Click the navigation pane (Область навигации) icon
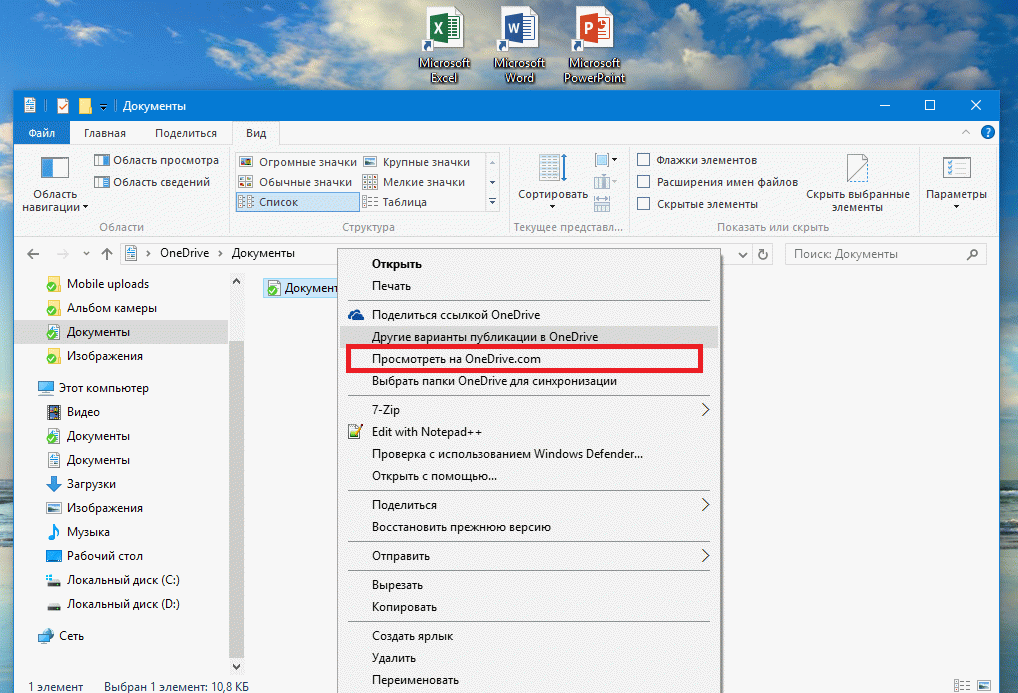The width and height of the screenshot is (1018, 693). coord(54,170)
